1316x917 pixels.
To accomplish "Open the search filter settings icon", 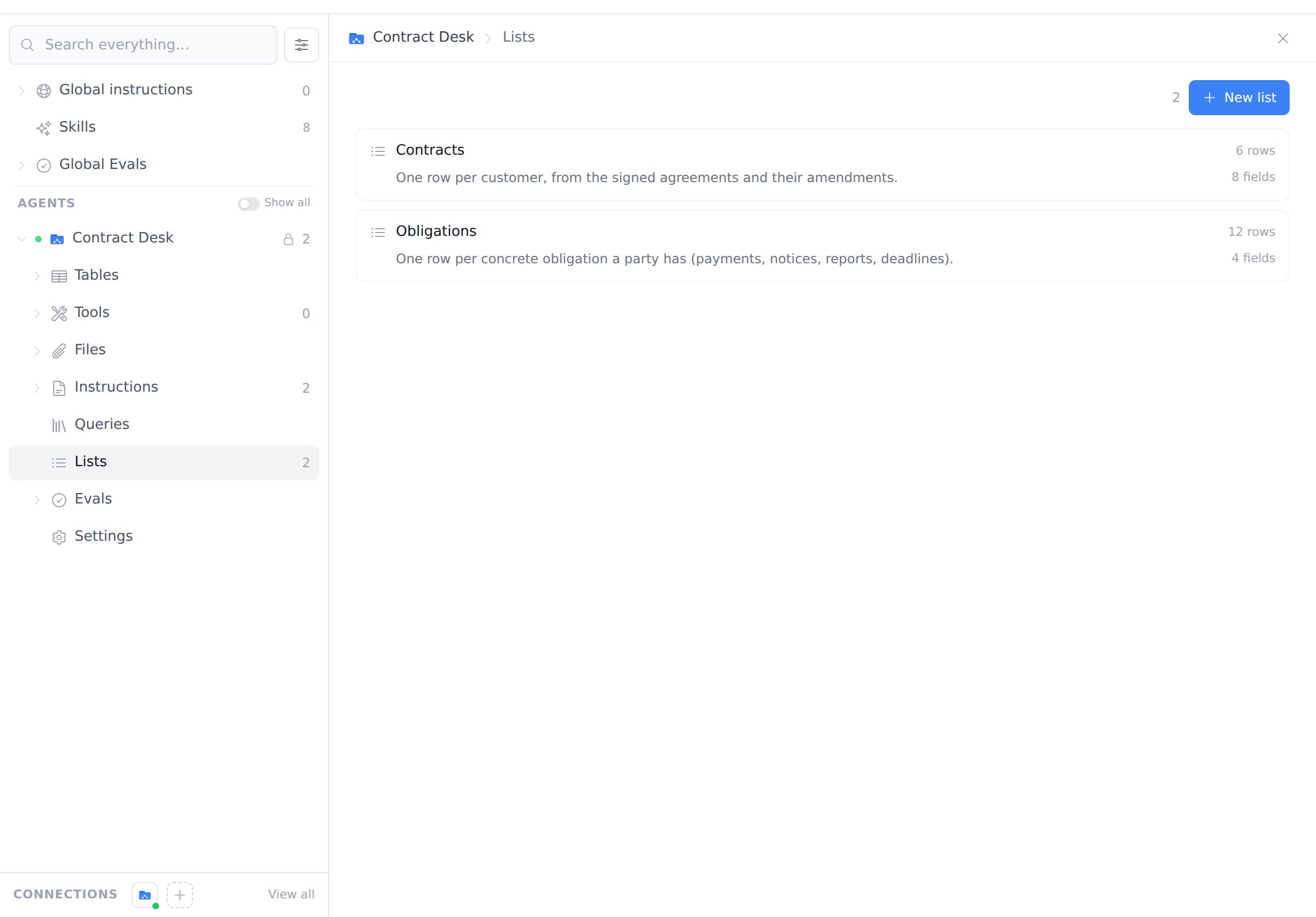I will pyautogui.click(x=301, y=45).
